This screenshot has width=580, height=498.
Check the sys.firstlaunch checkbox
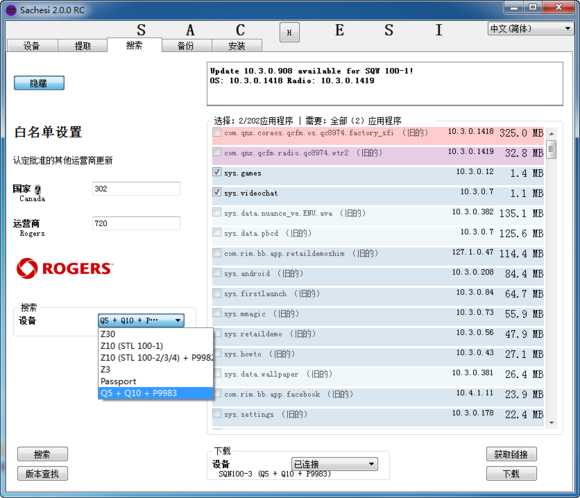click(x=217, y=293)
